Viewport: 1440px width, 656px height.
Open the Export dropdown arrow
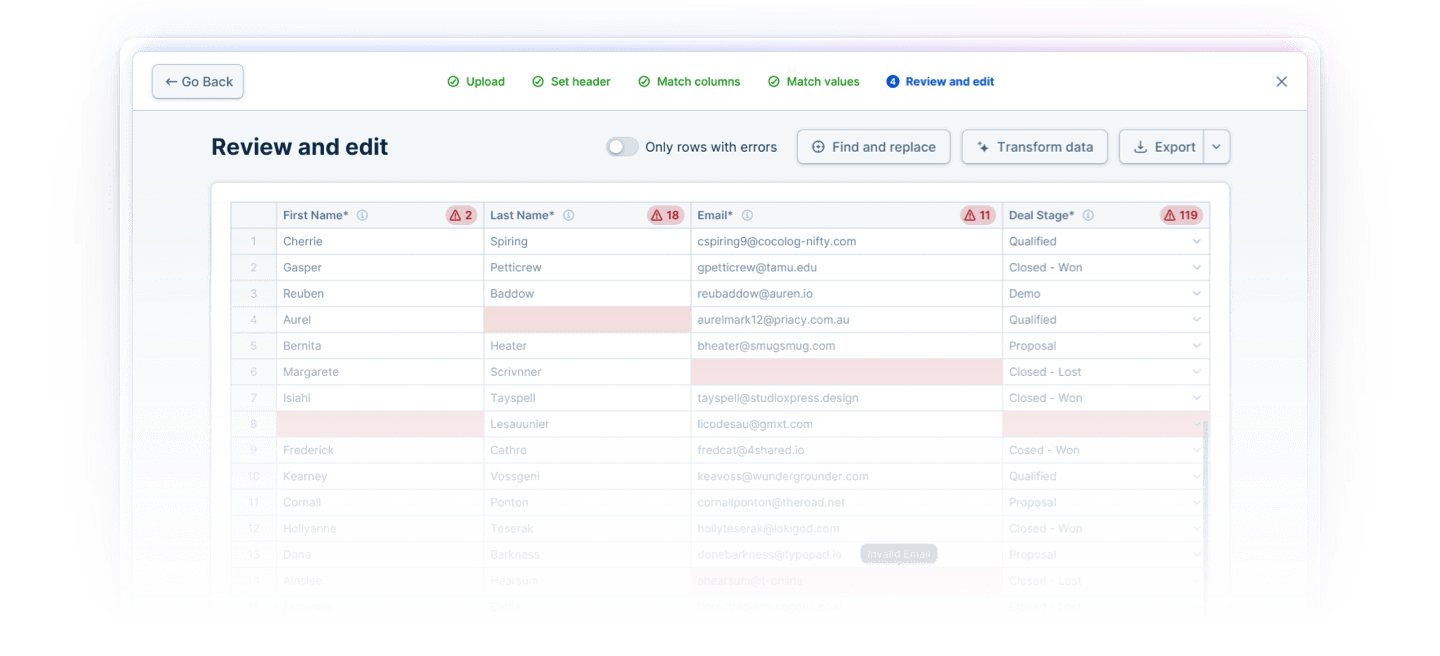point(1216,146)
